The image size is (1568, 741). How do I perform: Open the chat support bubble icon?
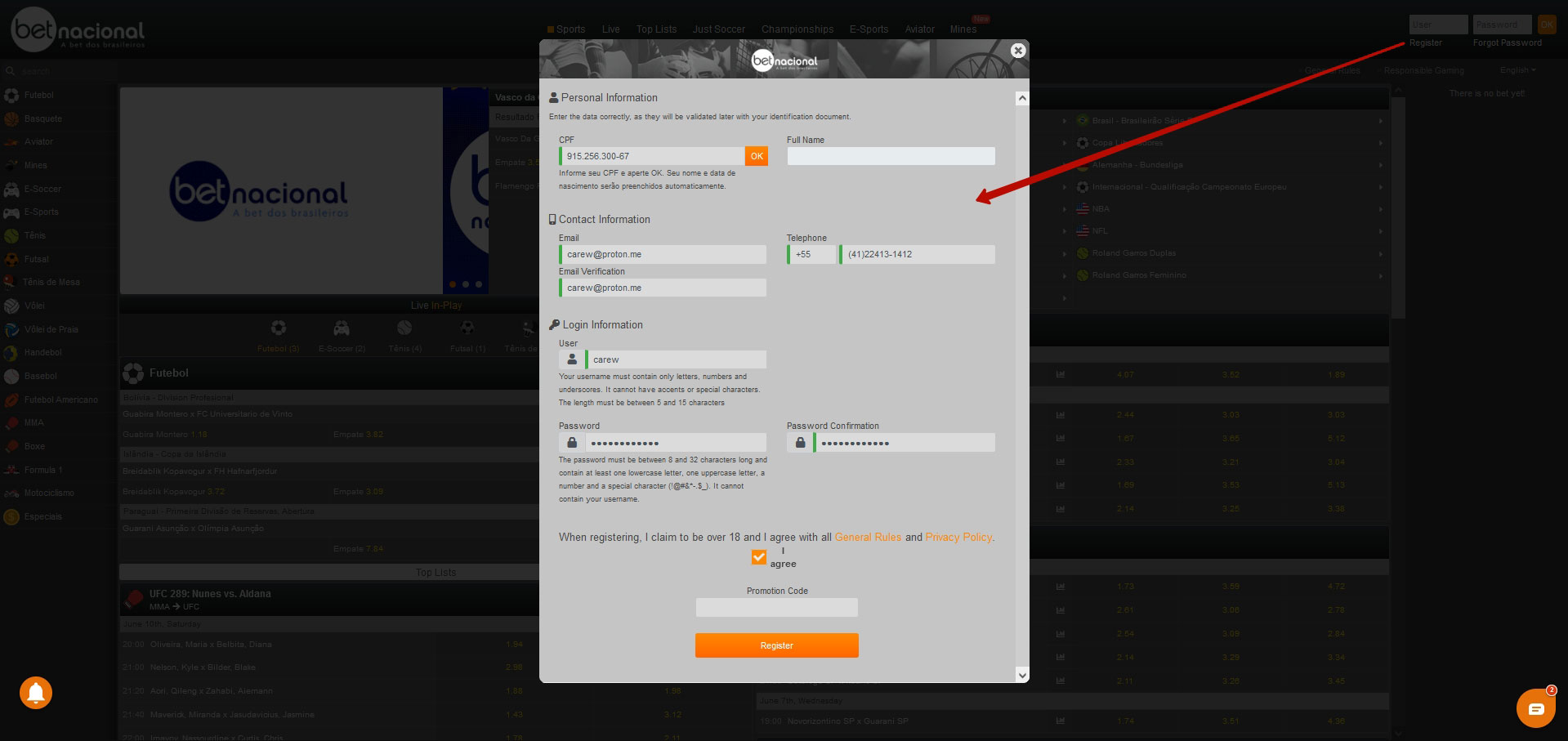pos(1535,708)
